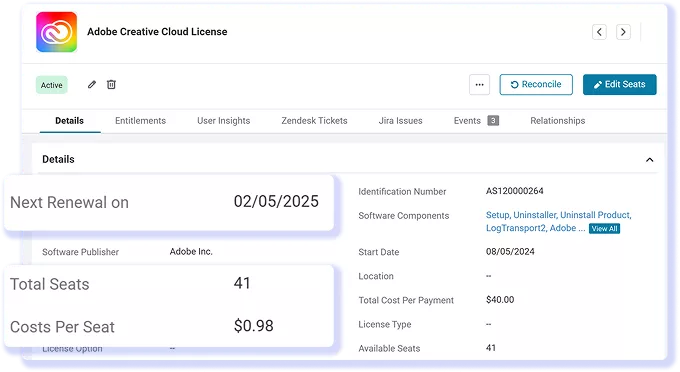
Task: Click the Total Cost Per Payment label
Action: tap(406, 300)
